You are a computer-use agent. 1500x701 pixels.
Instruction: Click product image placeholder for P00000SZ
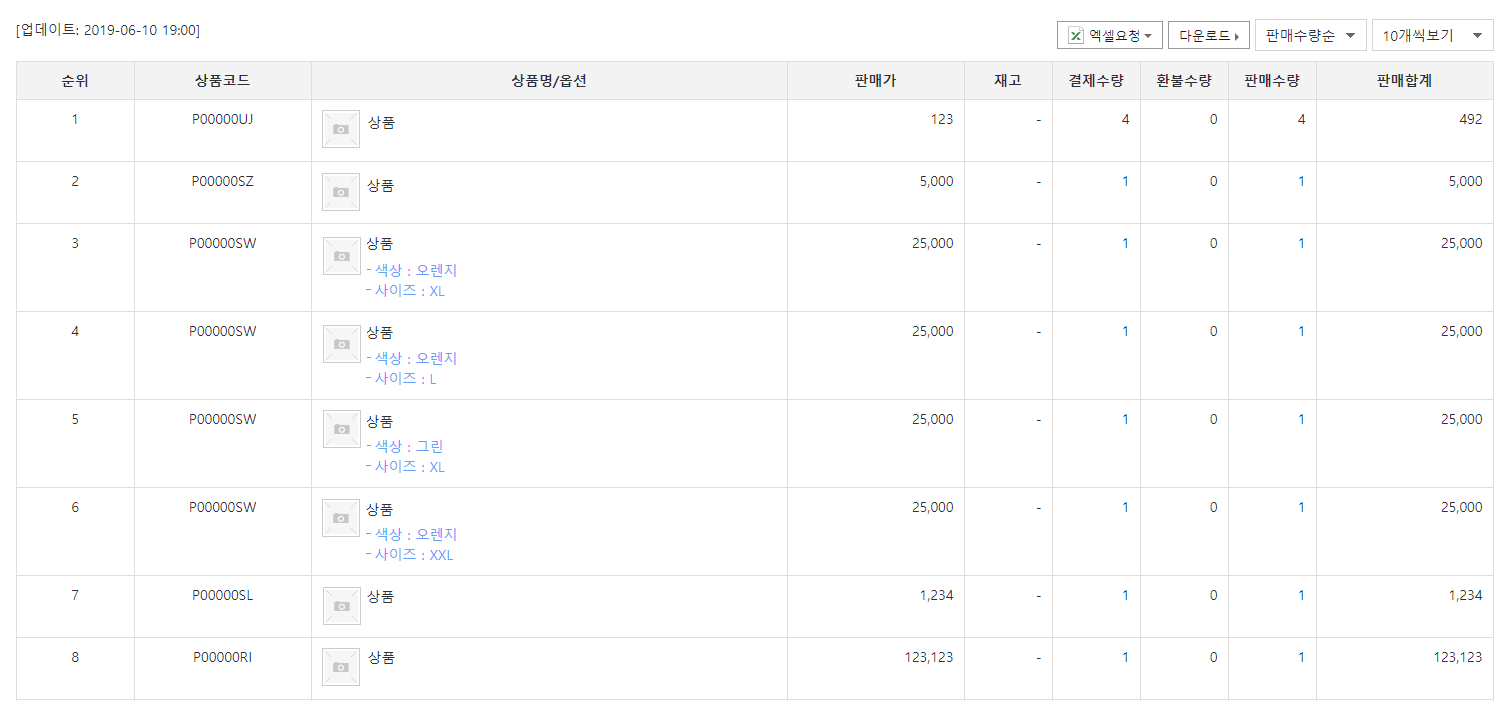tap(340, 191)
